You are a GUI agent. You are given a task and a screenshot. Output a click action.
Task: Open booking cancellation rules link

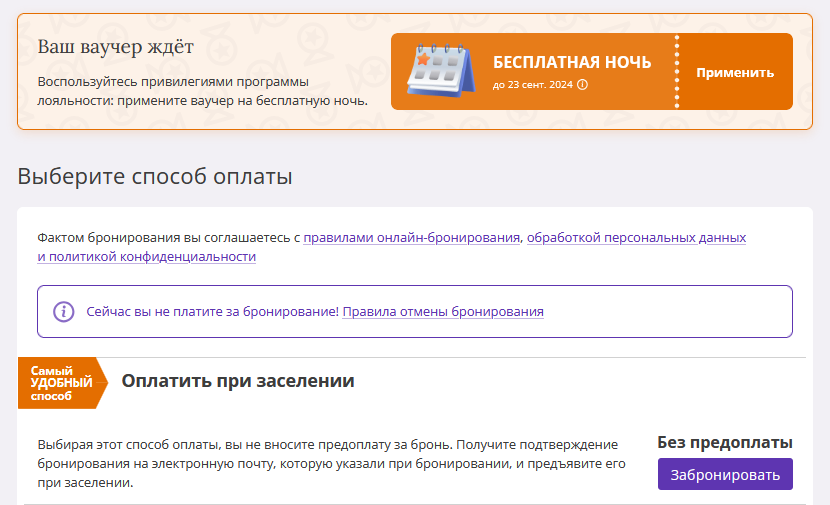(x=443, y=312)
